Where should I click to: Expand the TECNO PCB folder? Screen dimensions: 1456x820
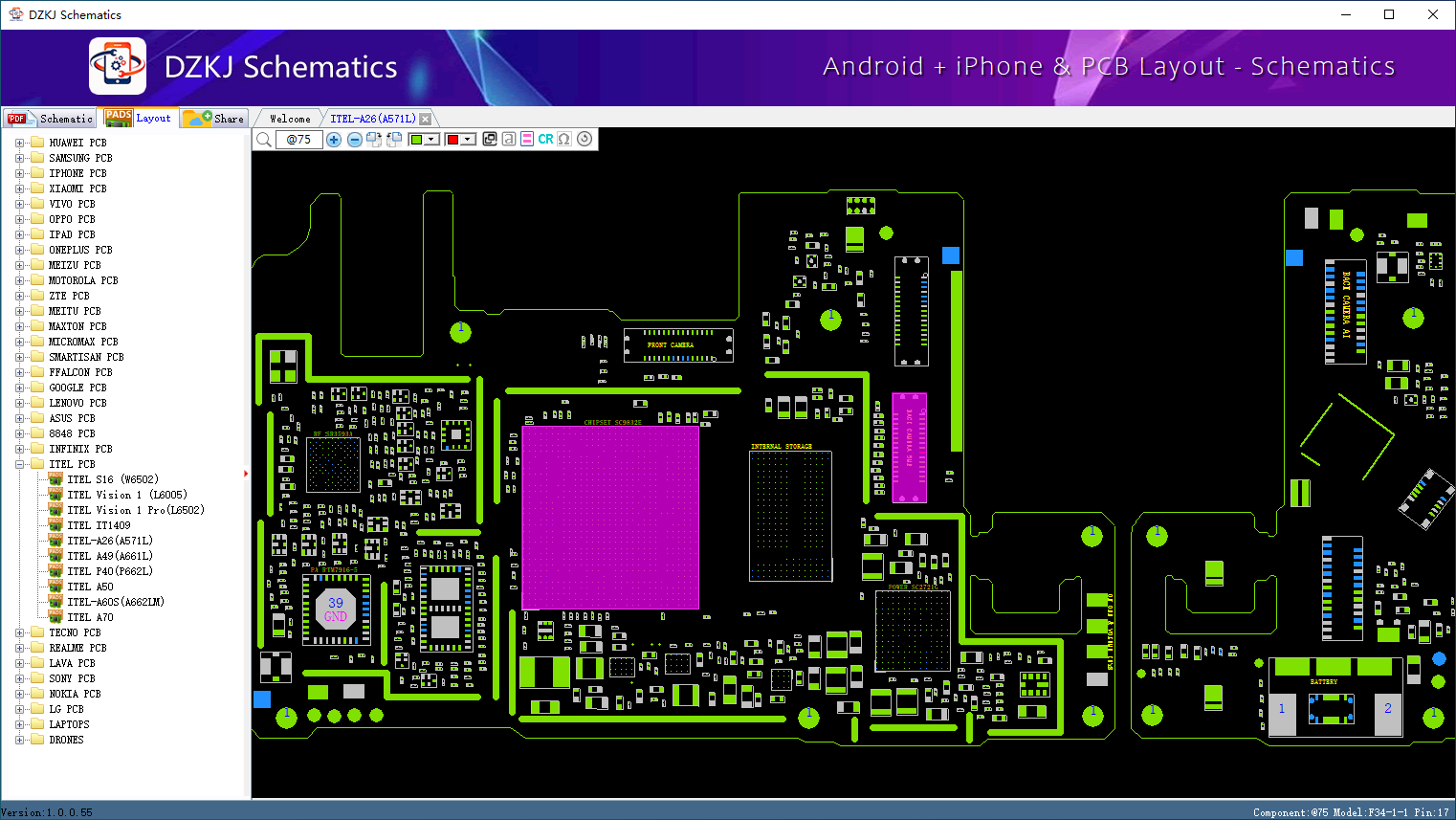tap(19, 632)
